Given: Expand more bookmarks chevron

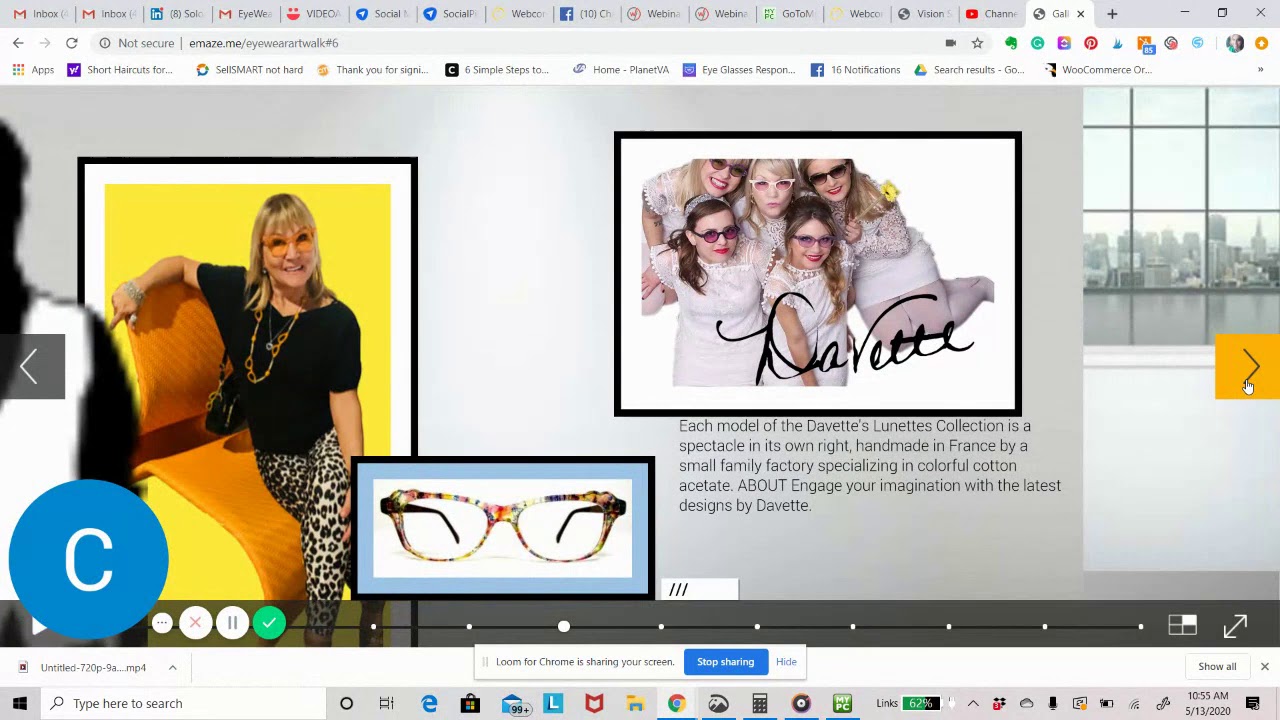Looking at the screenshot, I should click(1260, 70).
